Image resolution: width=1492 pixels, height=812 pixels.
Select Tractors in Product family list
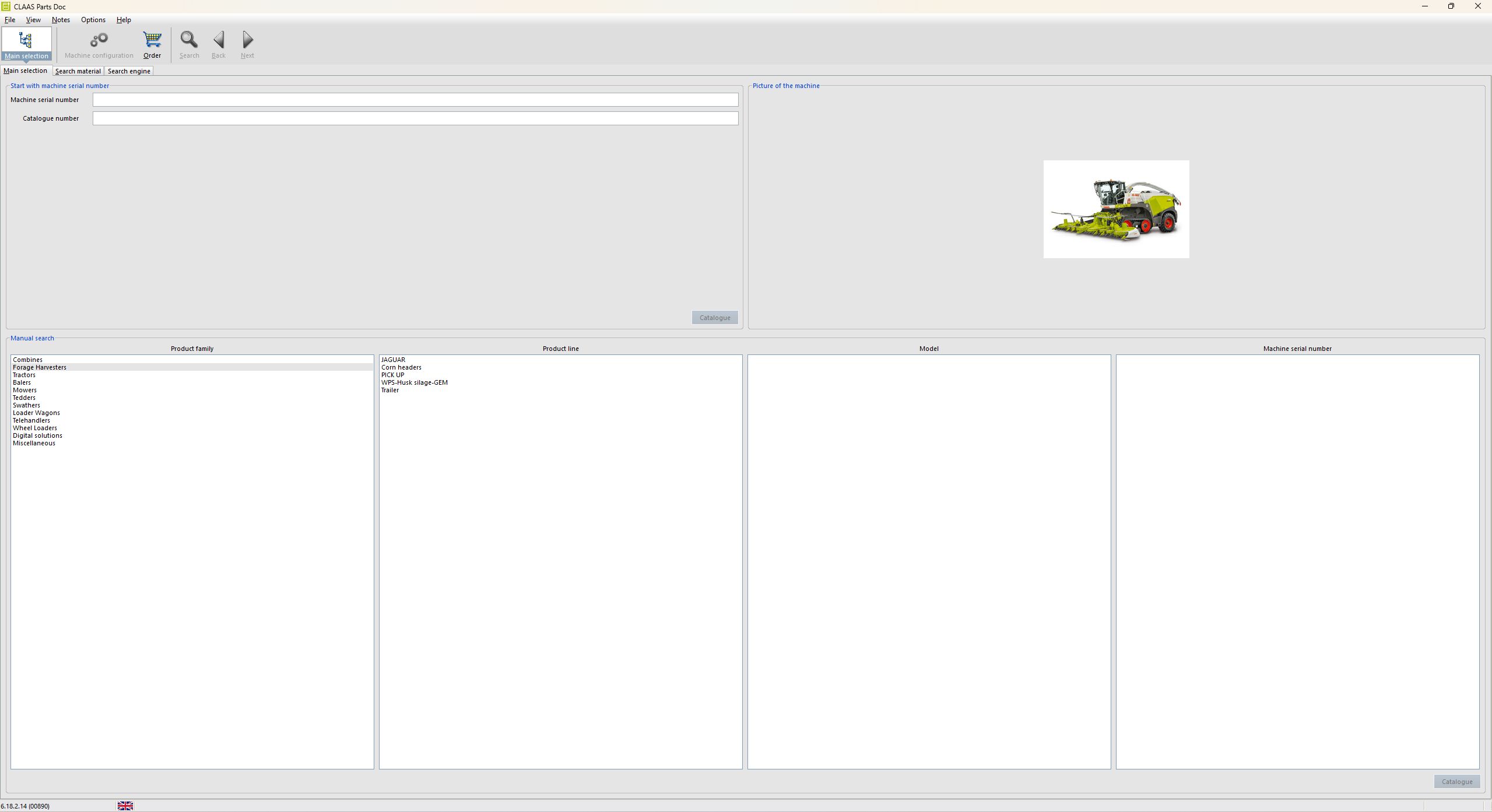click(24, 375)
